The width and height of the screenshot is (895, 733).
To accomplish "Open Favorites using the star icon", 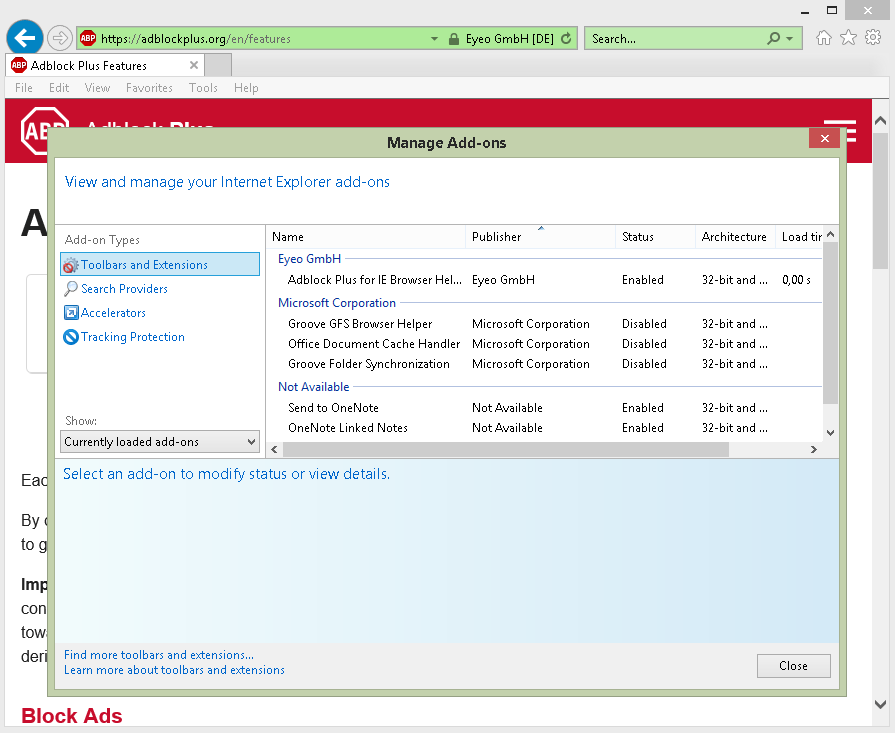I will click(847, 36).
